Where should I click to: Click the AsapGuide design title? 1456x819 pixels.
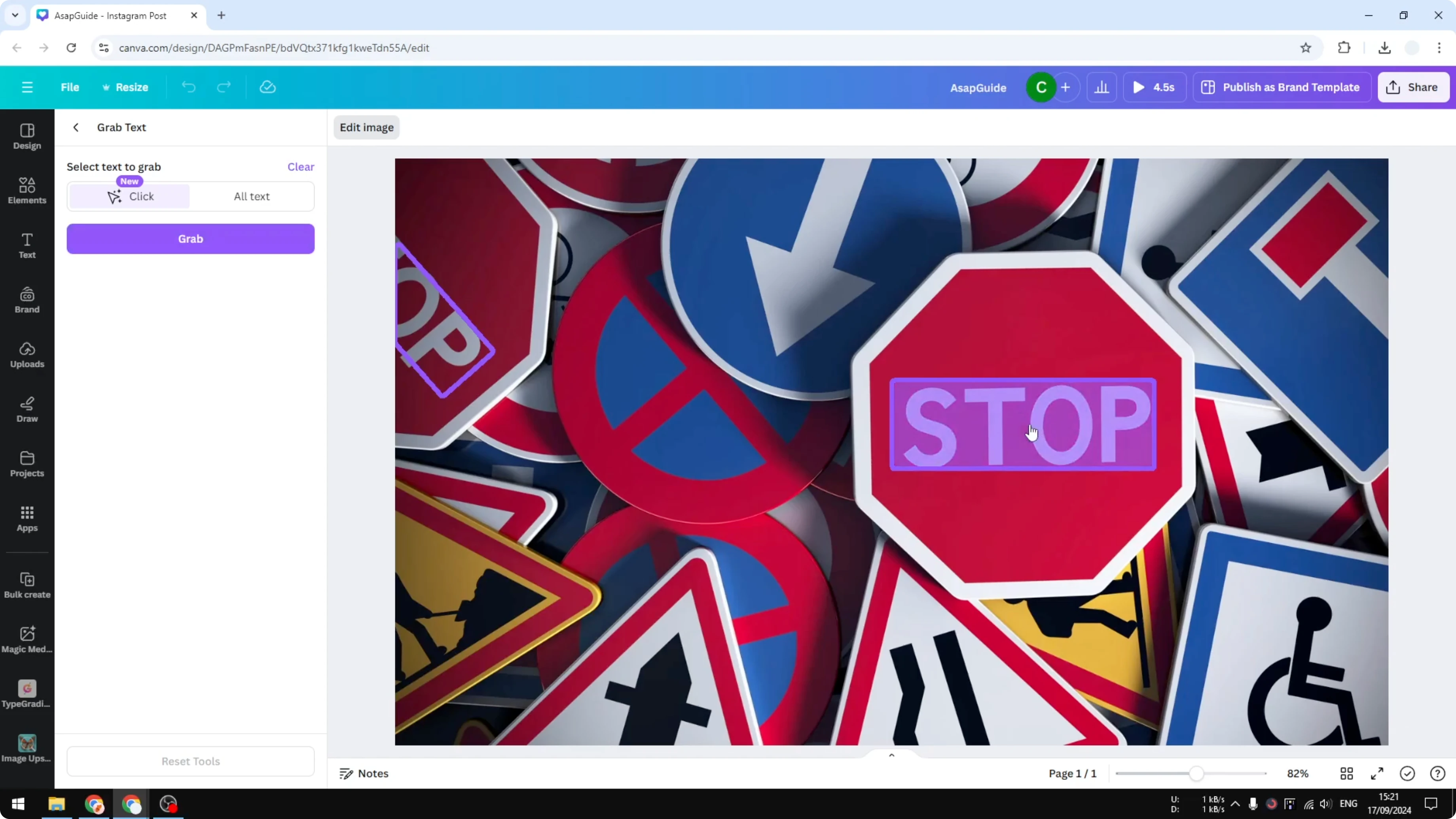pyautogui.click(x=978, y=87)
